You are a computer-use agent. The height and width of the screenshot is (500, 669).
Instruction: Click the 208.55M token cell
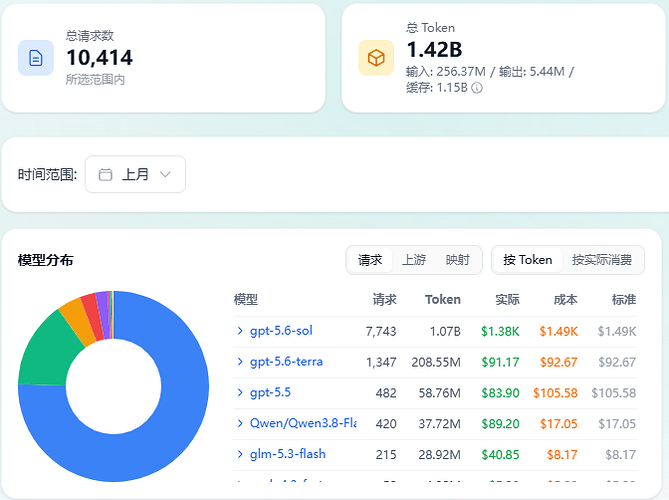tap(436, 362)
